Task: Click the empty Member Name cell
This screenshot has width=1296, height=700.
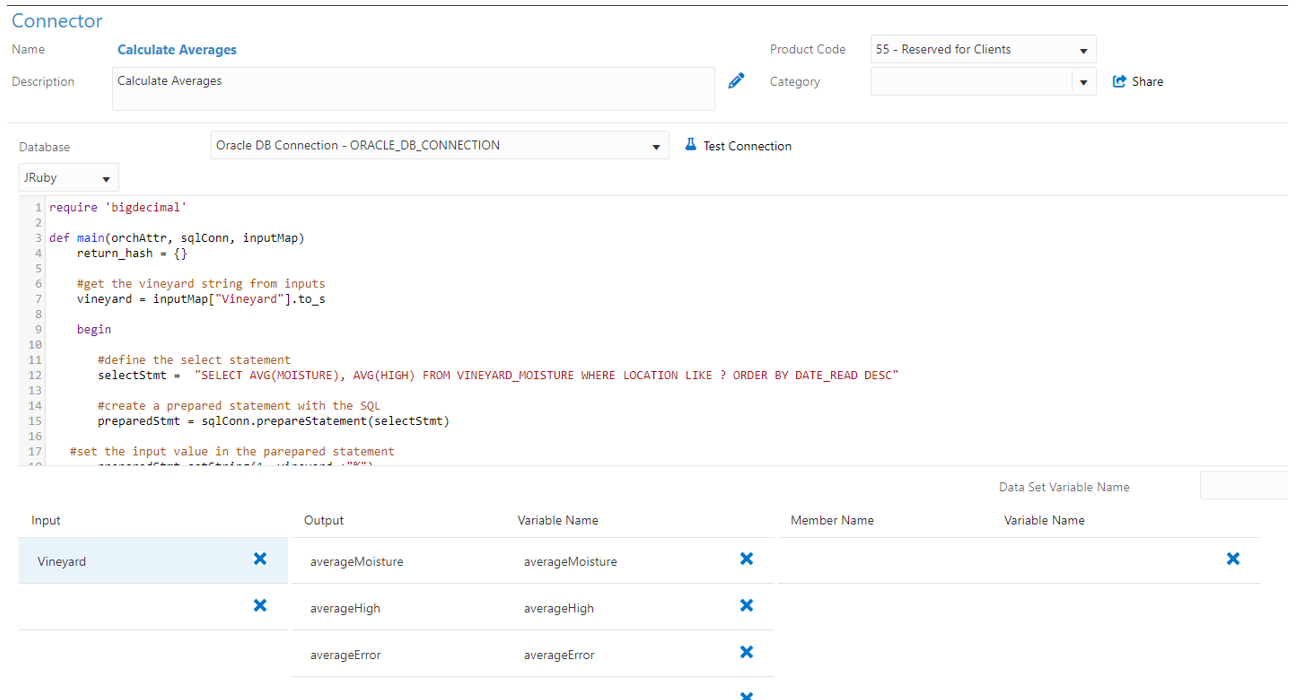Action: pyautogui.click(x=885, y=561)
